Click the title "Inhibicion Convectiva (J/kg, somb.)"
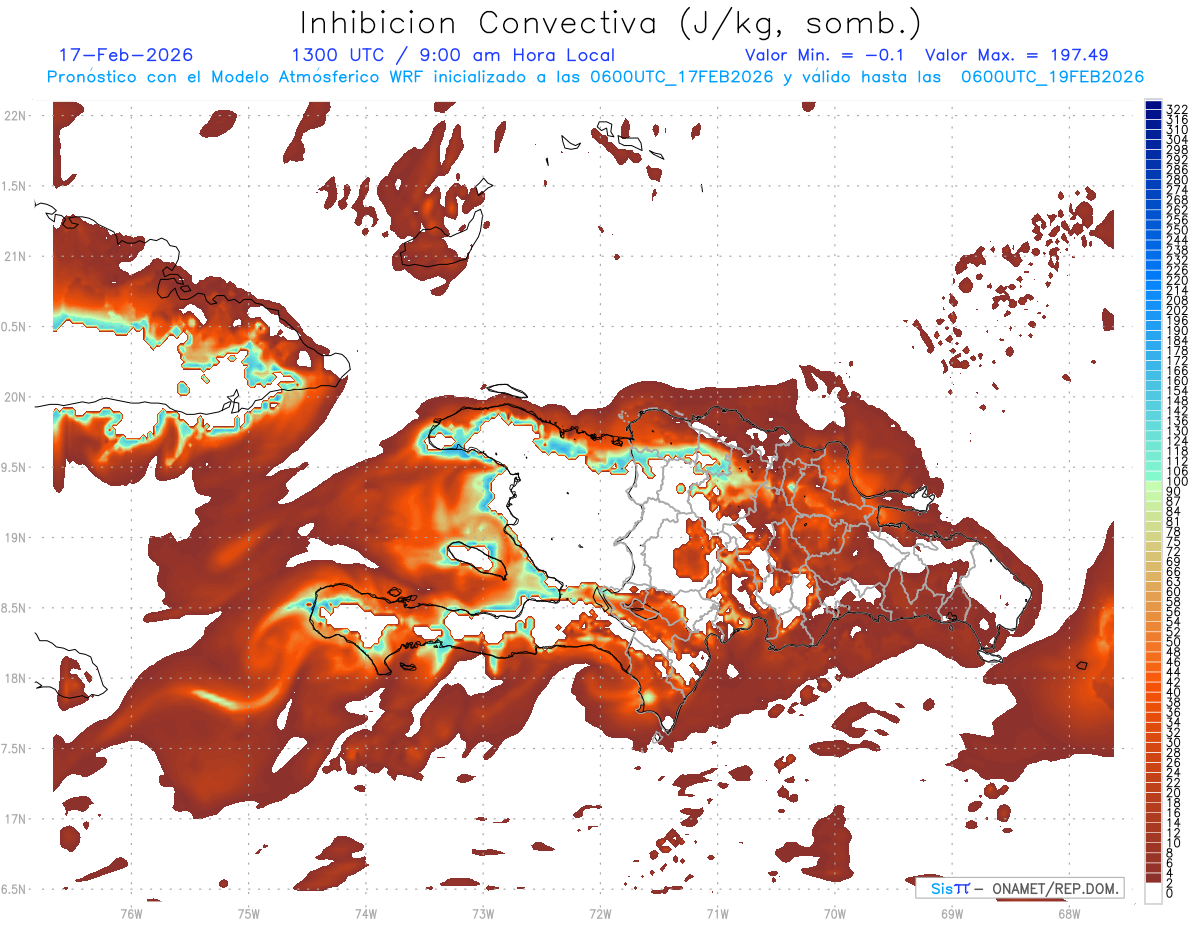This screenshot has height=927, width=1200. (x=611, y=23)
